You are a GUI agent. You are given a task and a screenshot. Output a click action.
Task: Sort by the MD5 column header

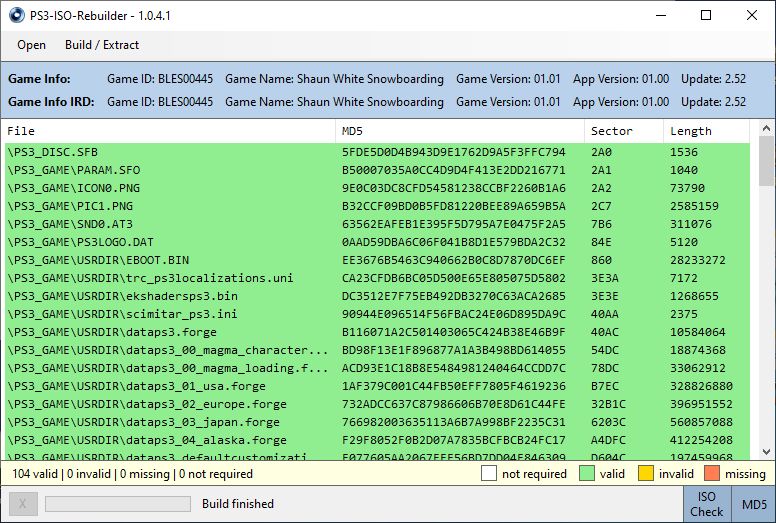pos(460,131)
